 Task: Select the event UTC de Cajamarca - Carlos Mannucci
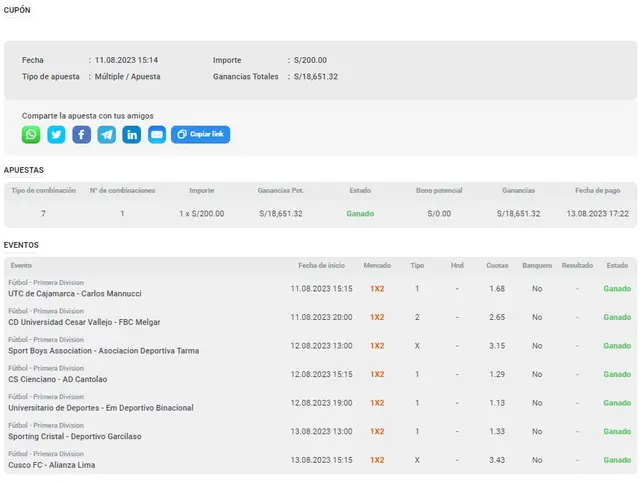click(75, 293)
